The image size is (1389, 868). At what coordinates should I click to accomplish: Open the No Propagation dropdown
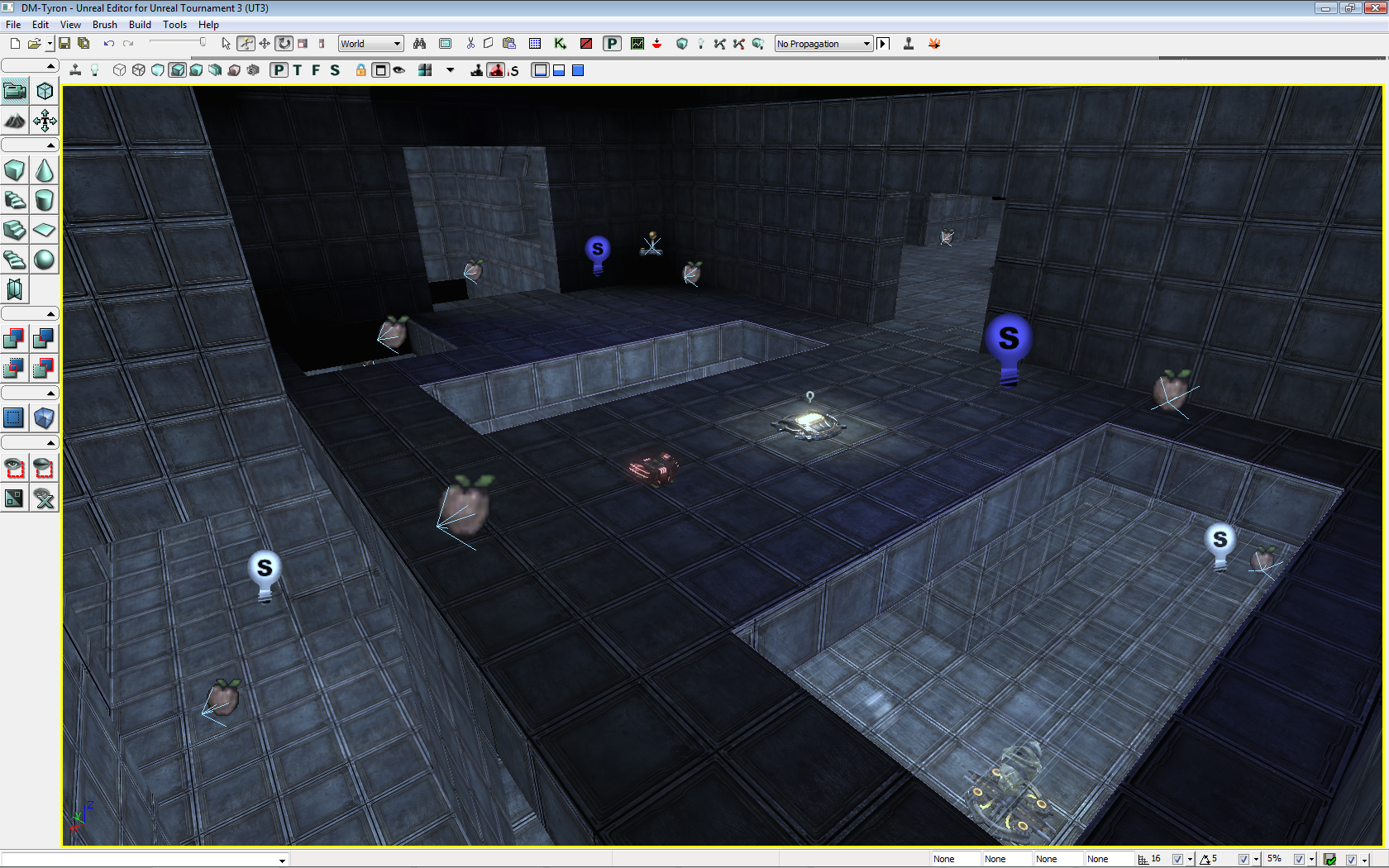click(823, 44)
